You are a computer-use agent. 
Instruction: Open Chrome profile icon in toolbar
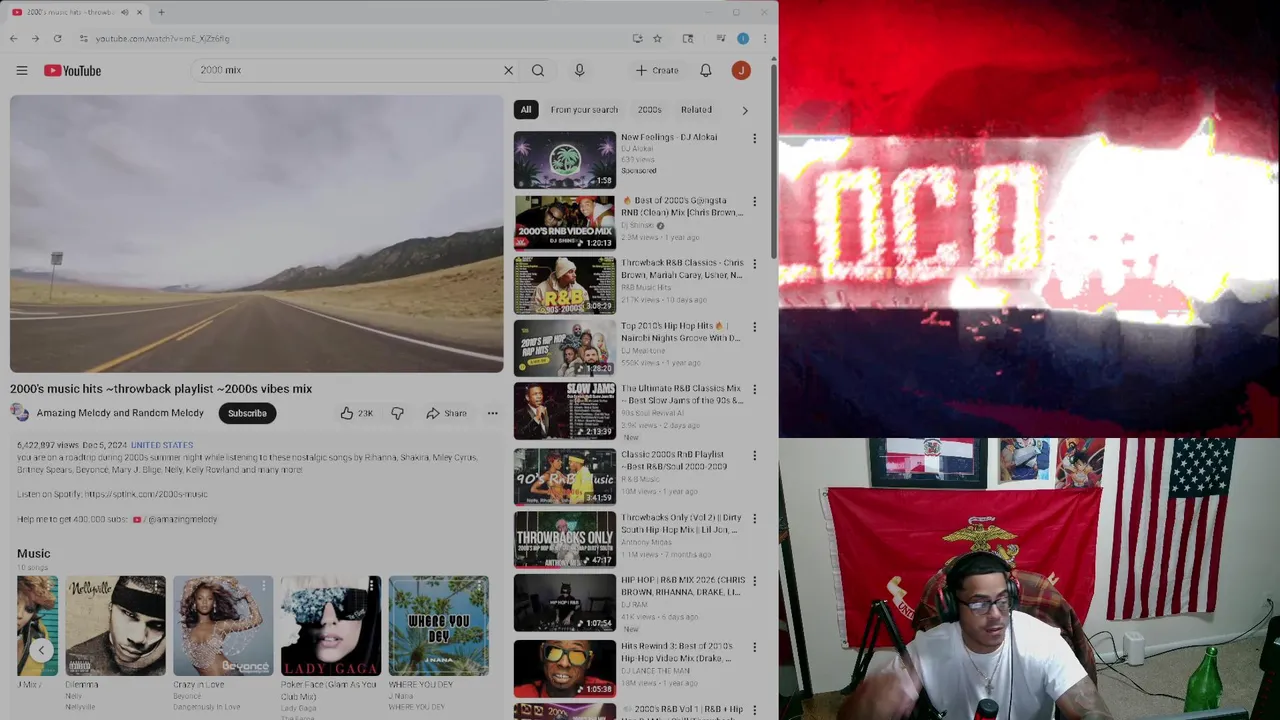pyautogui.click(x=743, y=38)
